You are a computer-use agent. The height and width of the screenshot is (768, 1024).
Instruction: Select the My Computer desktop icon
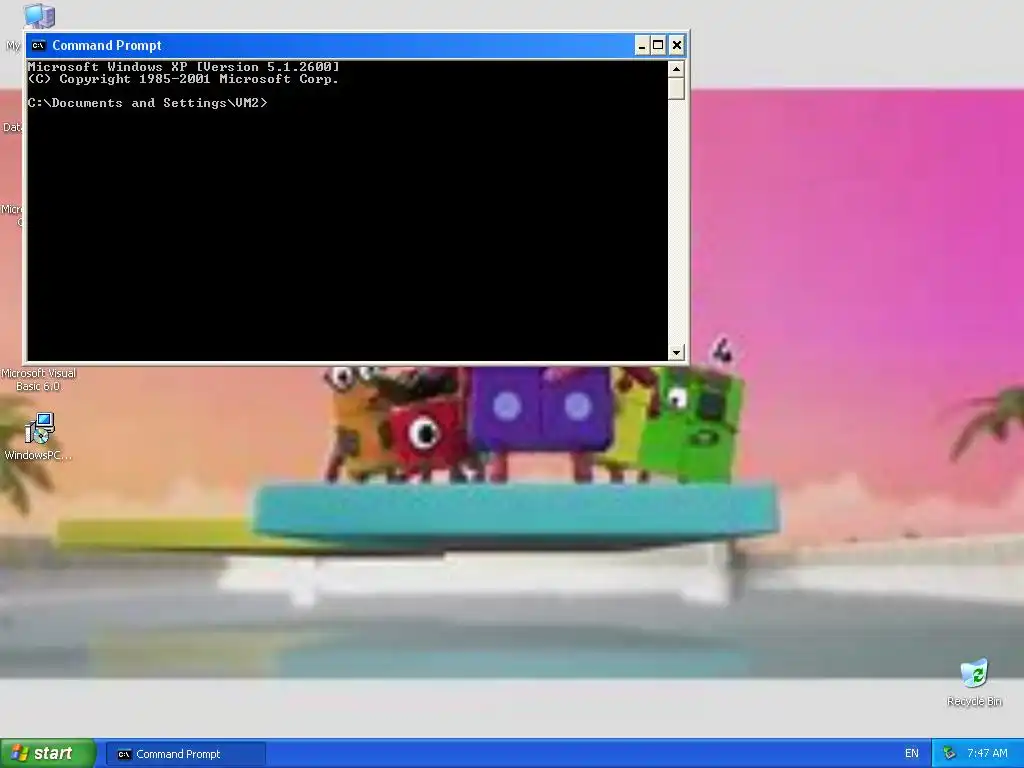38,17
